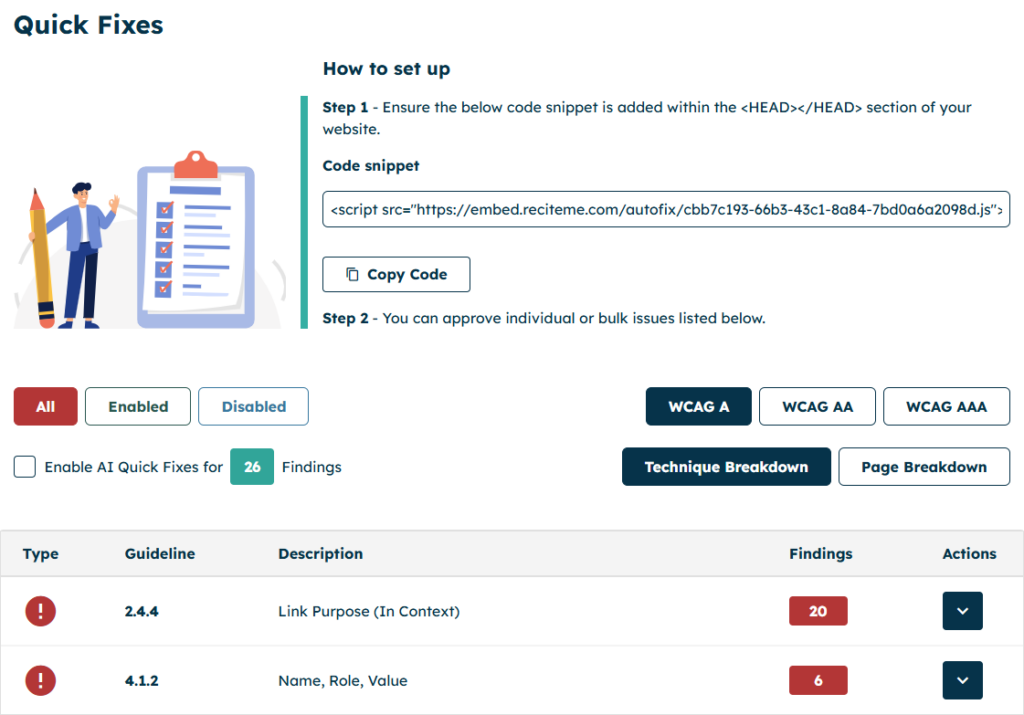Switch to Technique Breakdown view
Image resolution: width=1024 pixels, height=715 pixels.
click(726, 467)
